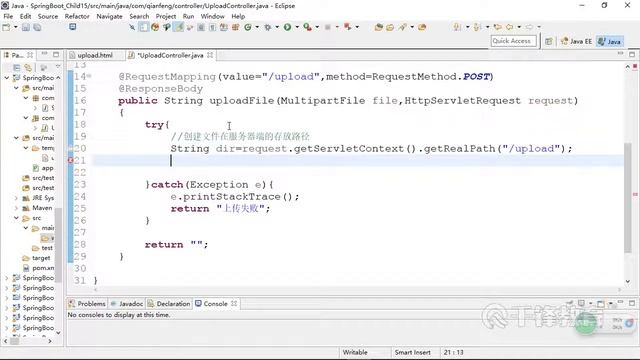
Task: Open the Project menu
Action: click(x=166, y=16)
